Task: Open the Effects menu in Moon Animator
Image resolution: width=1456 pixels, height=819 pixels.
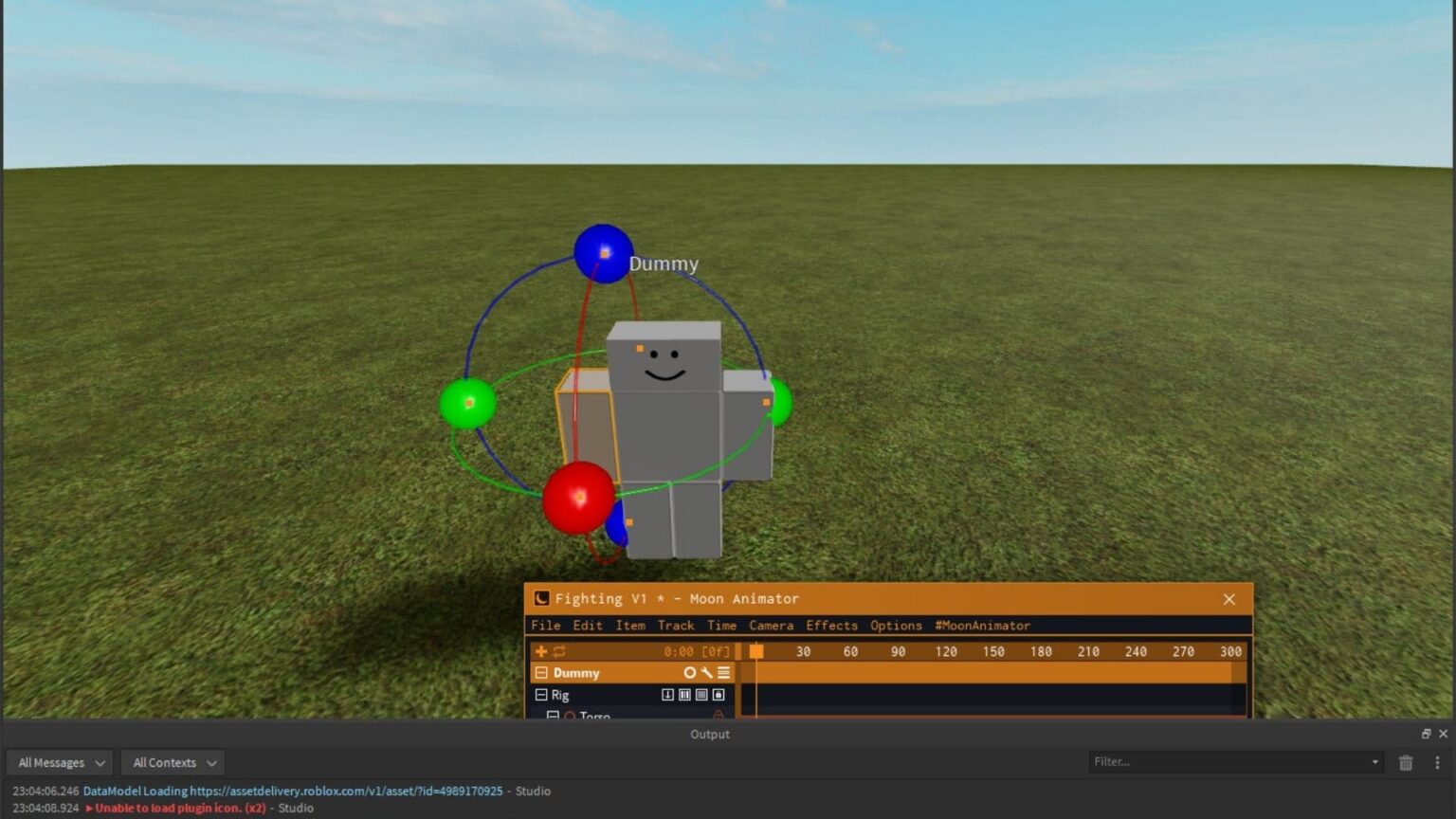Action: 831,626
